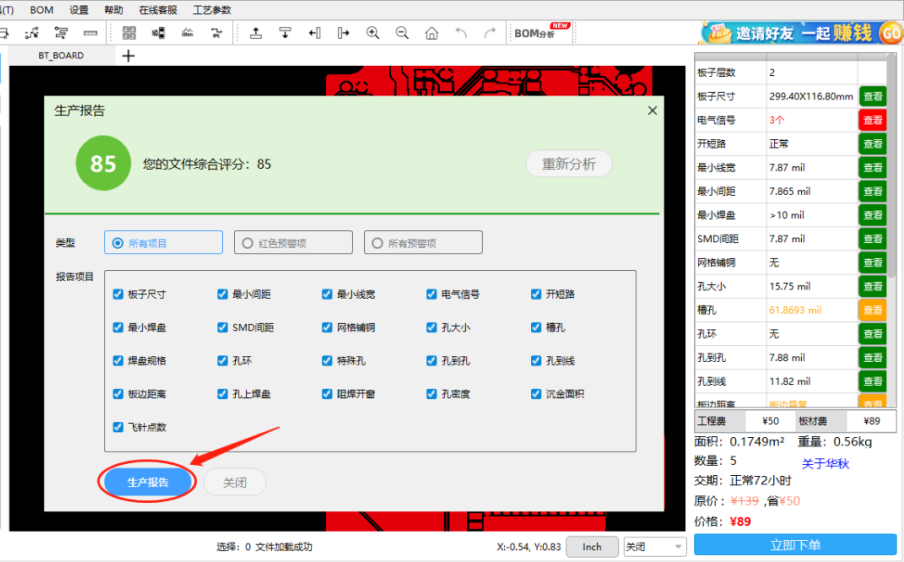The height and width of the screenshot is (562, 904).
Task: Click red 查看 button for 电气信号
Action: (872, 120)
